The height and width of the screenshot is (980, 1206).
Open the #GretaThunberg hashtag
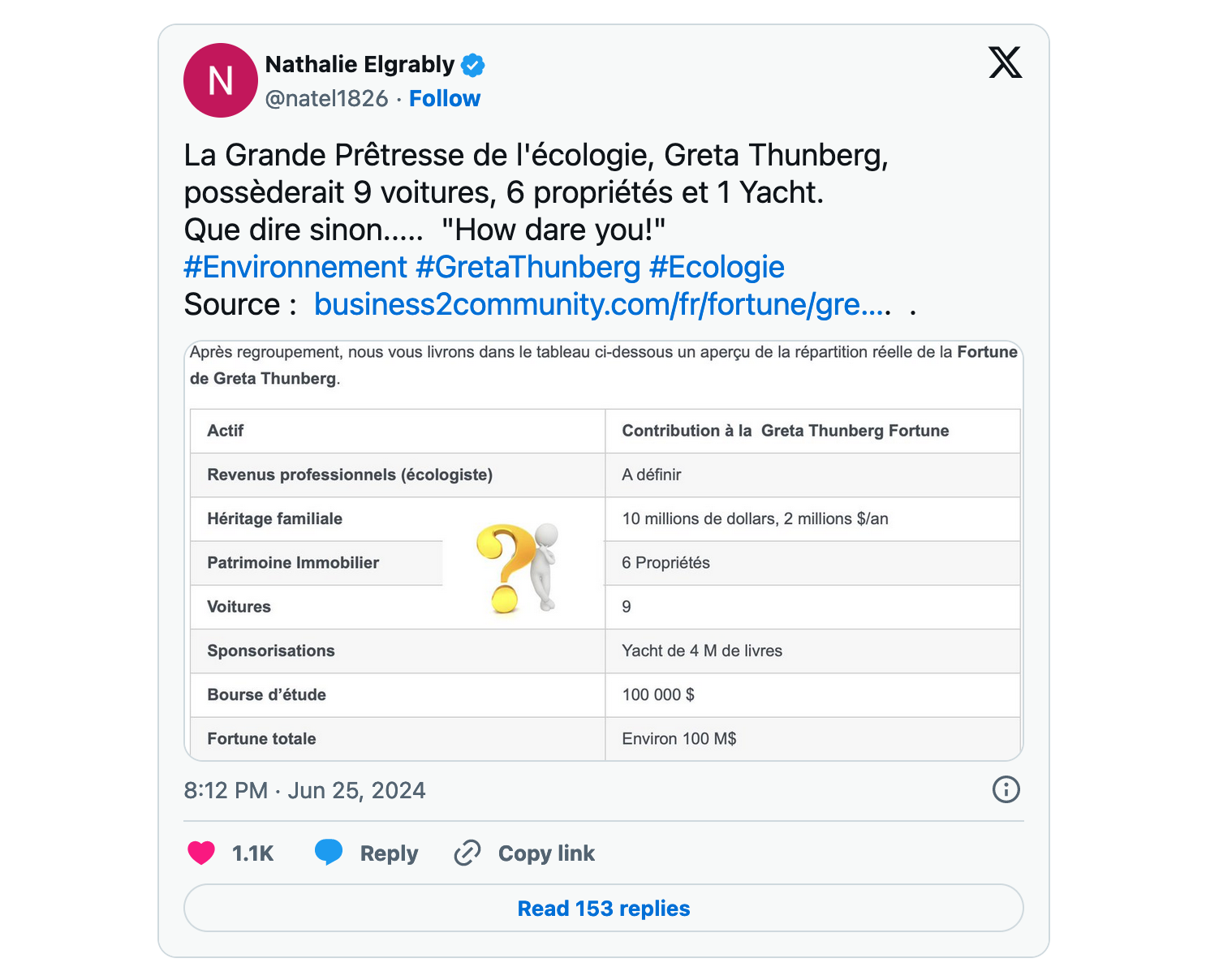click(x=528, y=267)
